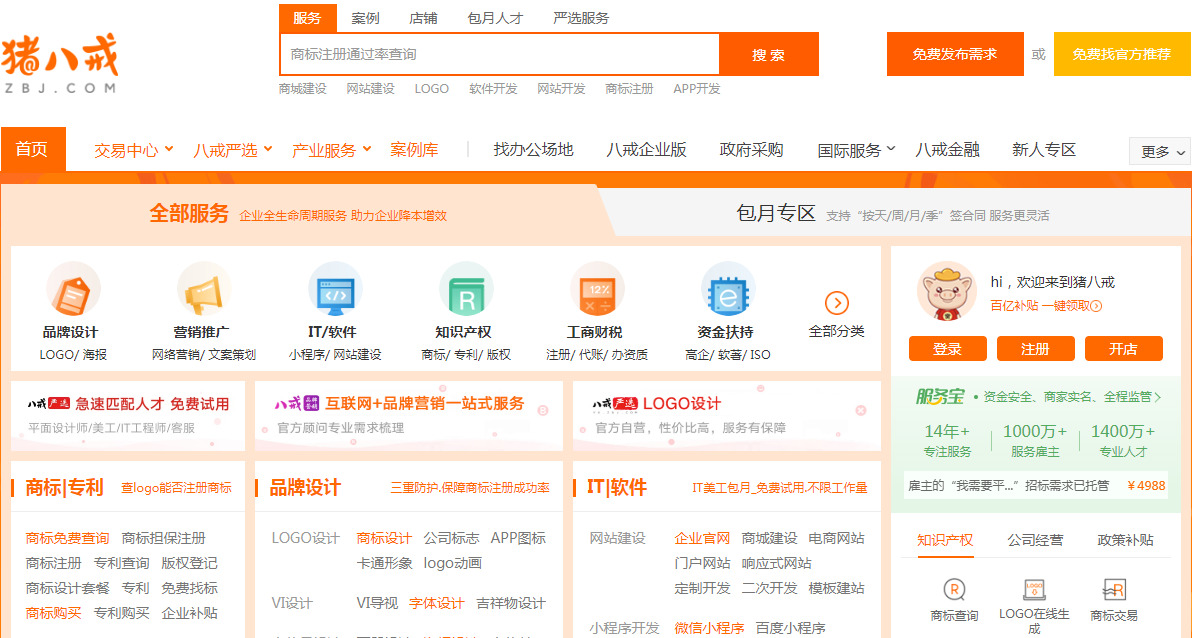The height and width of the screenshot is (638, 1192).
Task: Click the 搜索 button
Action: coord(769,55)
